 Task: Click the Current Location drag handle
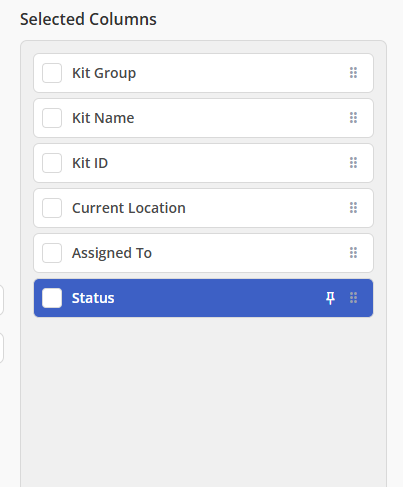pos(353,208)
